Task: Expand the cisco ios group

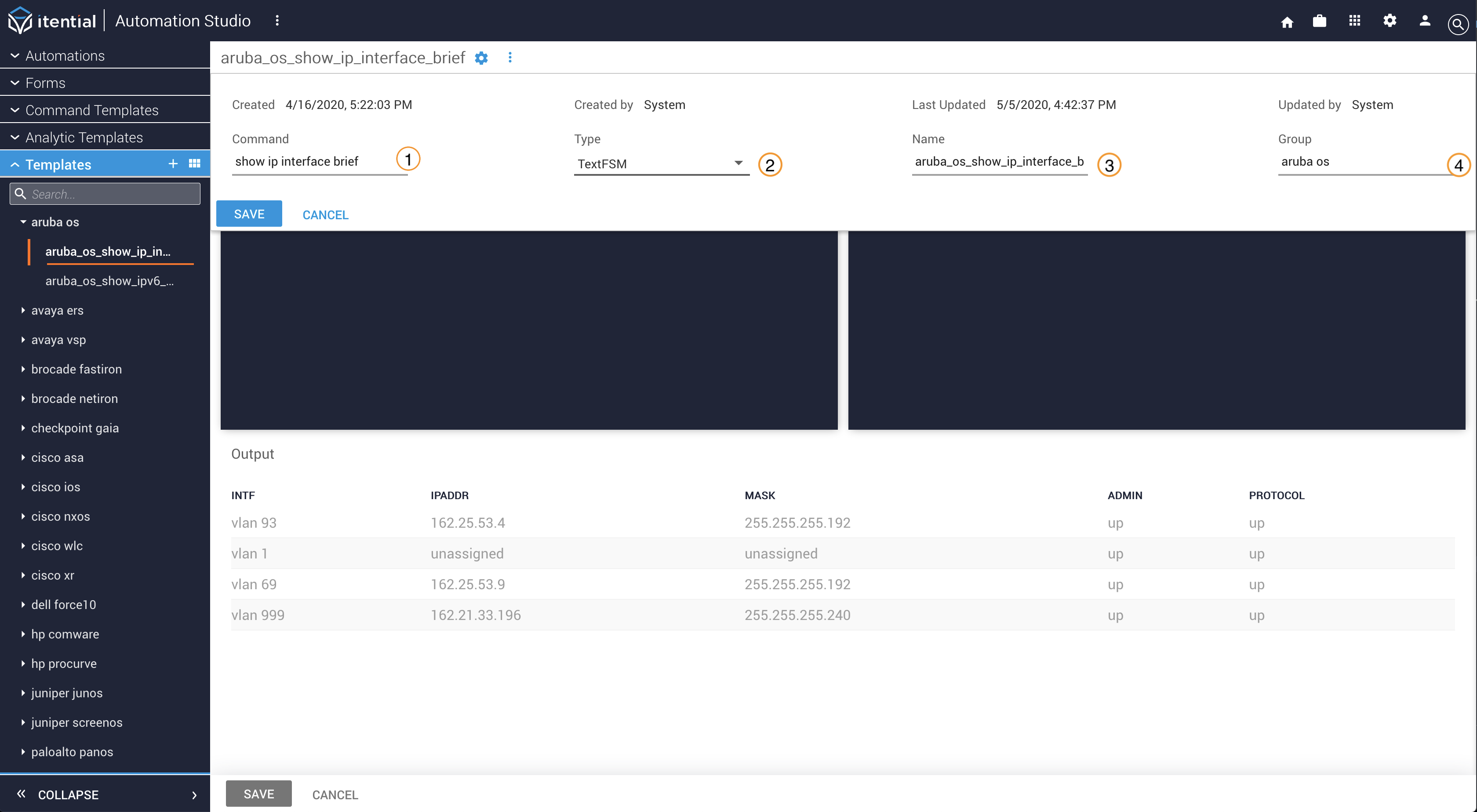Action: click(23, 486)
